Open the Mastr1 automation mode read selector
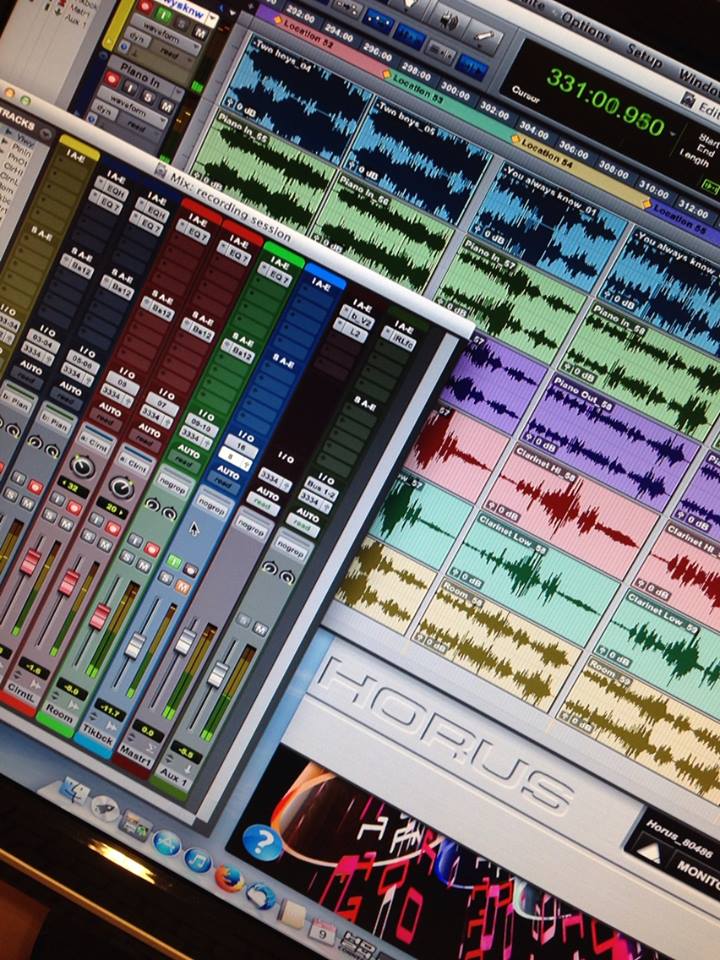The width and height of the screenshot is (720, 960). click(x=263, y=503)
